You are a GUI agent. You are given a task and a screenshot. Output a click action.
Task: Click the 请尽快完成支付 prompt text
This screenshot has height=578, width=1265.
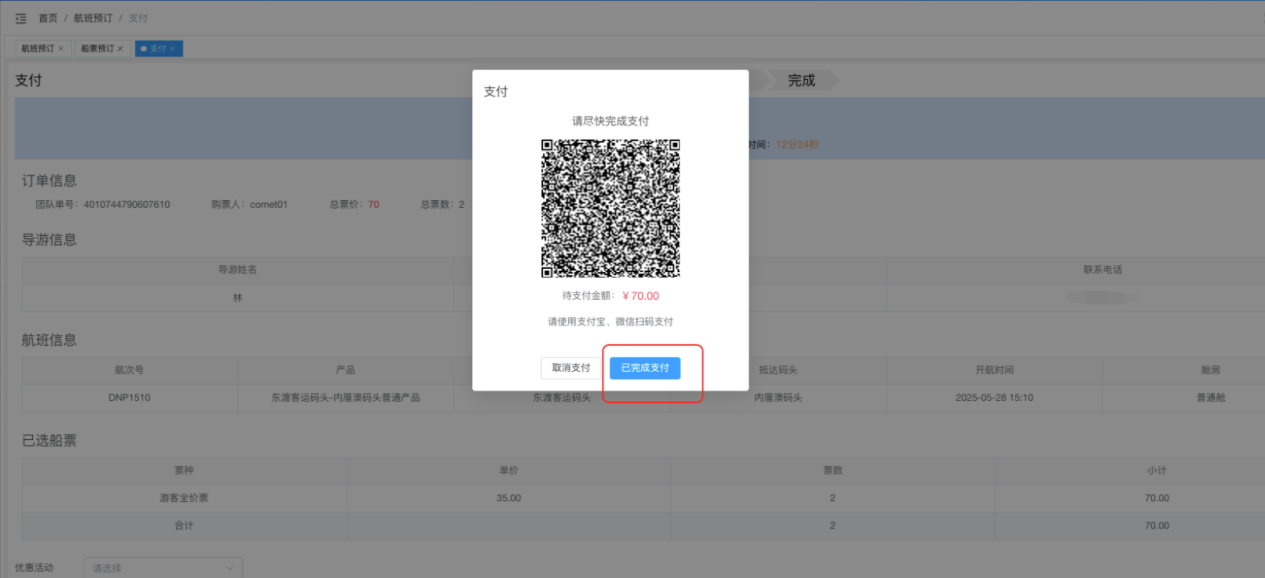coord(610,121)
